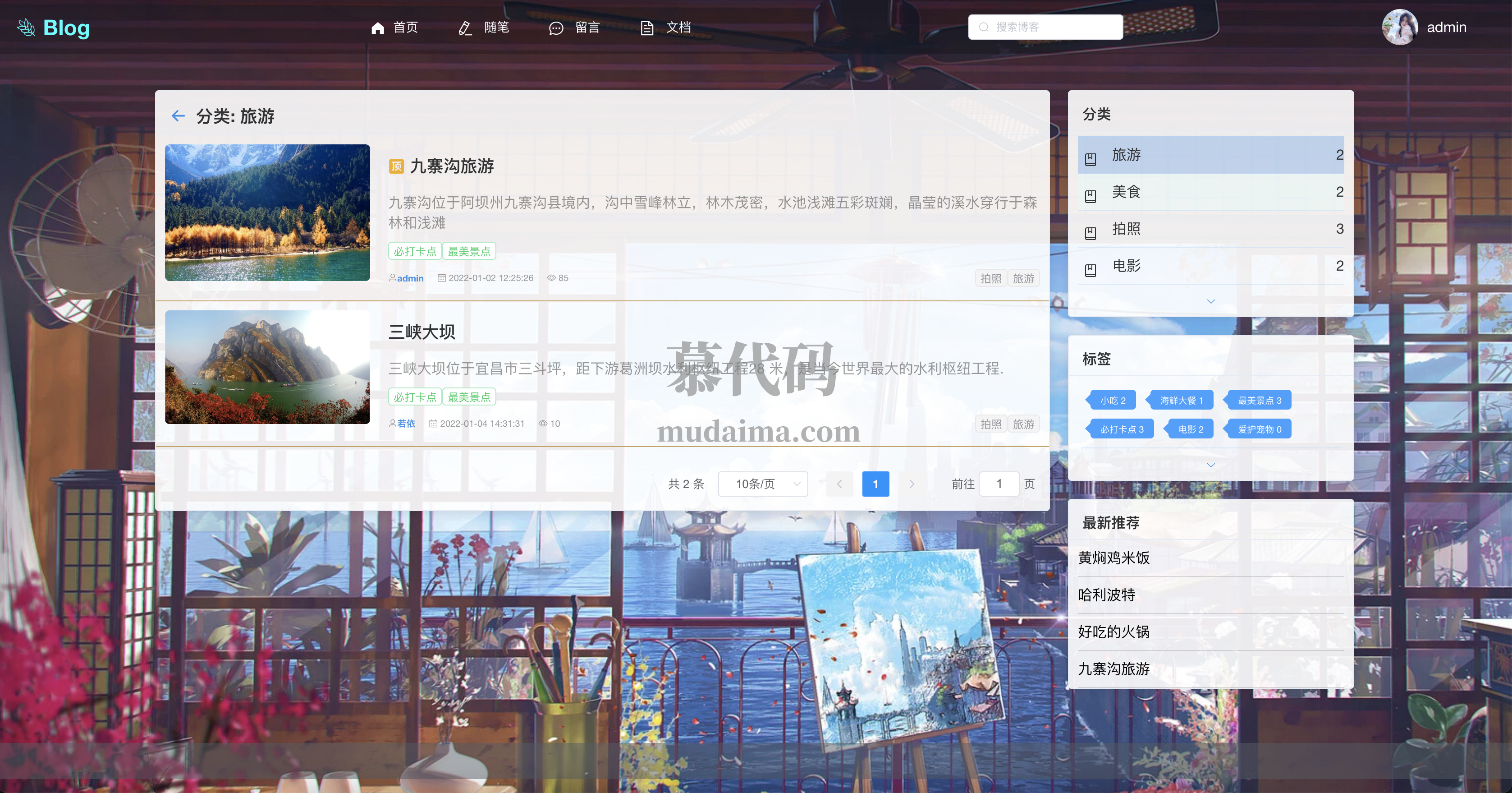This screenshot has width=1512, height=793.
Task: Expand the 分类 category list chevron
Action: tap(1210, 301)
